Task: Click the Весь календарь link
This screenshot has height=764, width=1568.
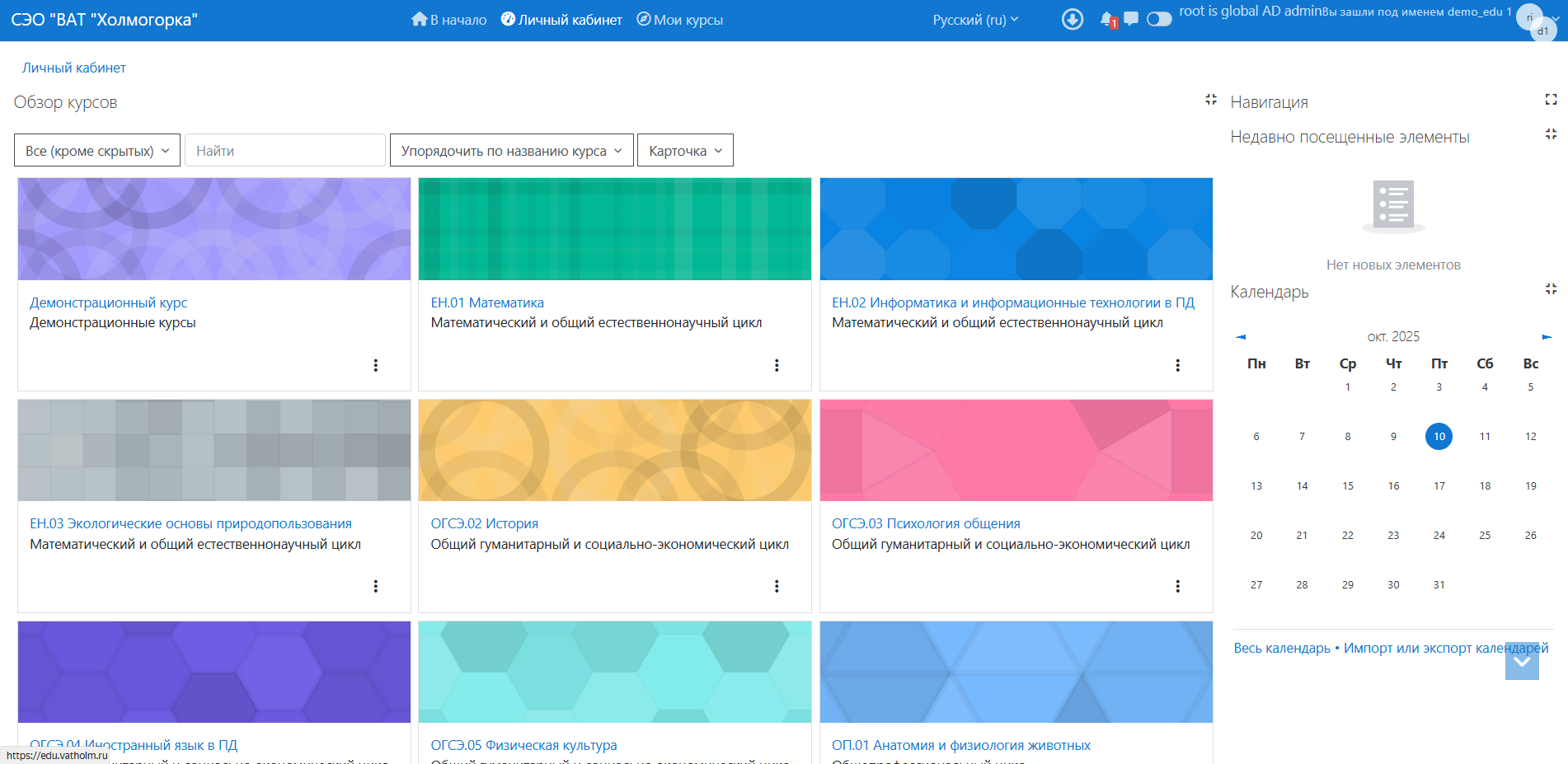Action: (x=1281, y=648)
